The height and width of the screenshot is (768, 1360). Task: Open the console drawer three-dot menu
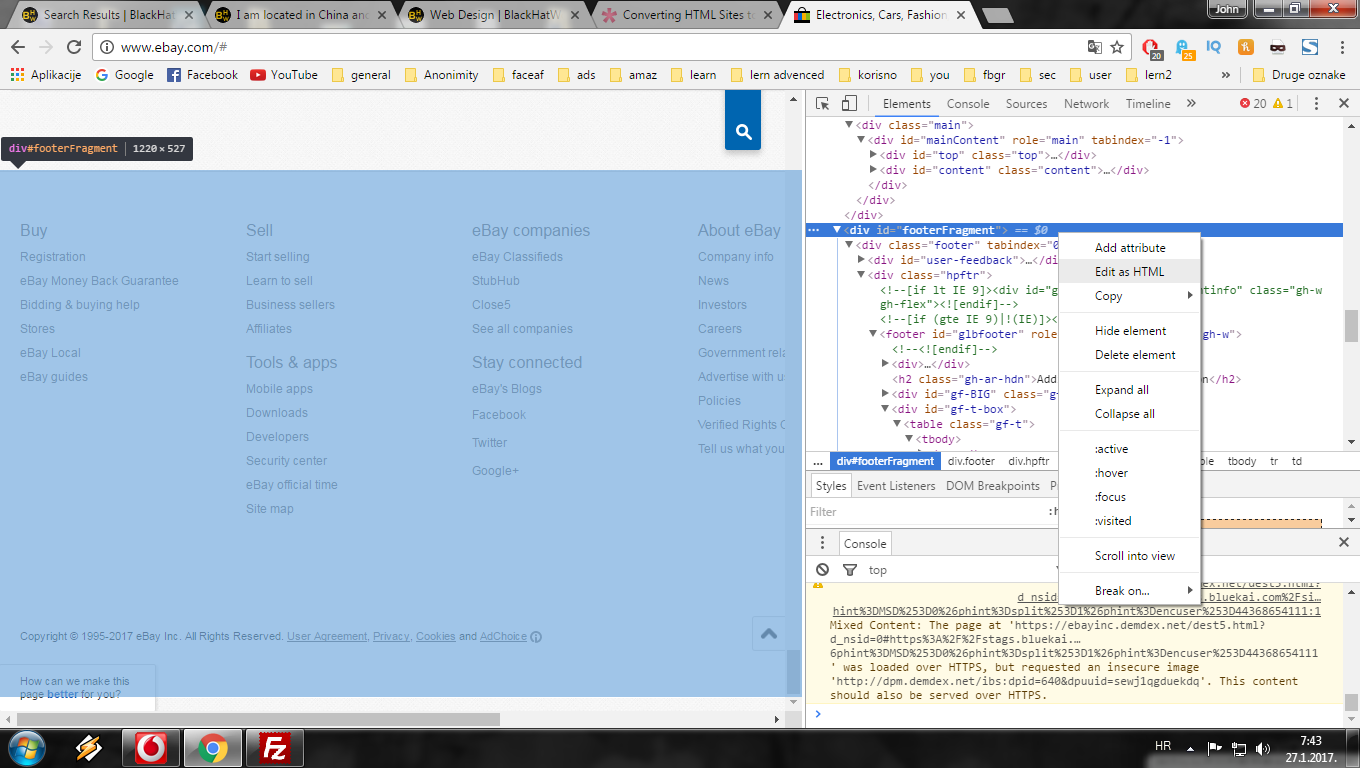click(822, 543)
